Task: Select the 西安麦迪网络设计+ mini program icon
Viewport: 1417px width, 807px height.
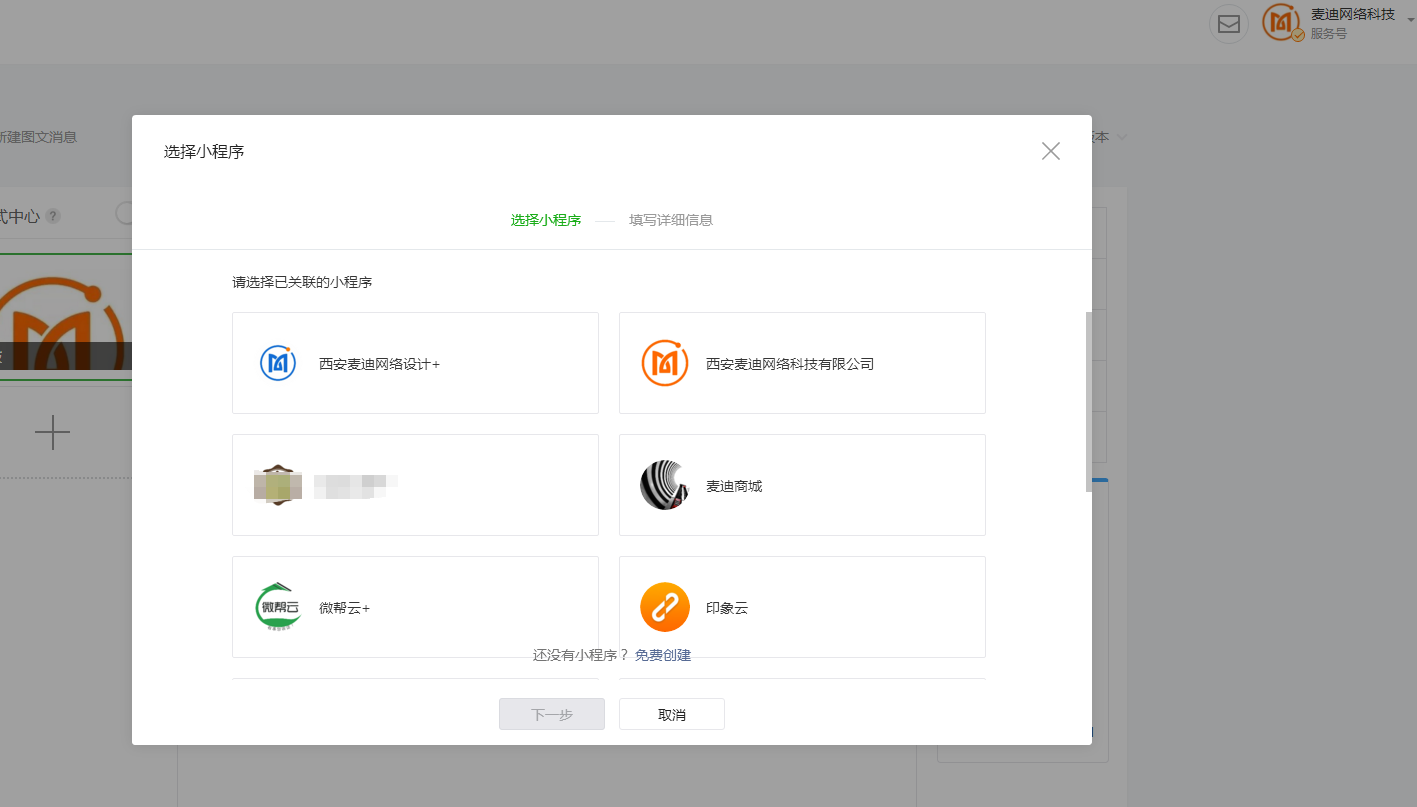Action: click(277, 362)
